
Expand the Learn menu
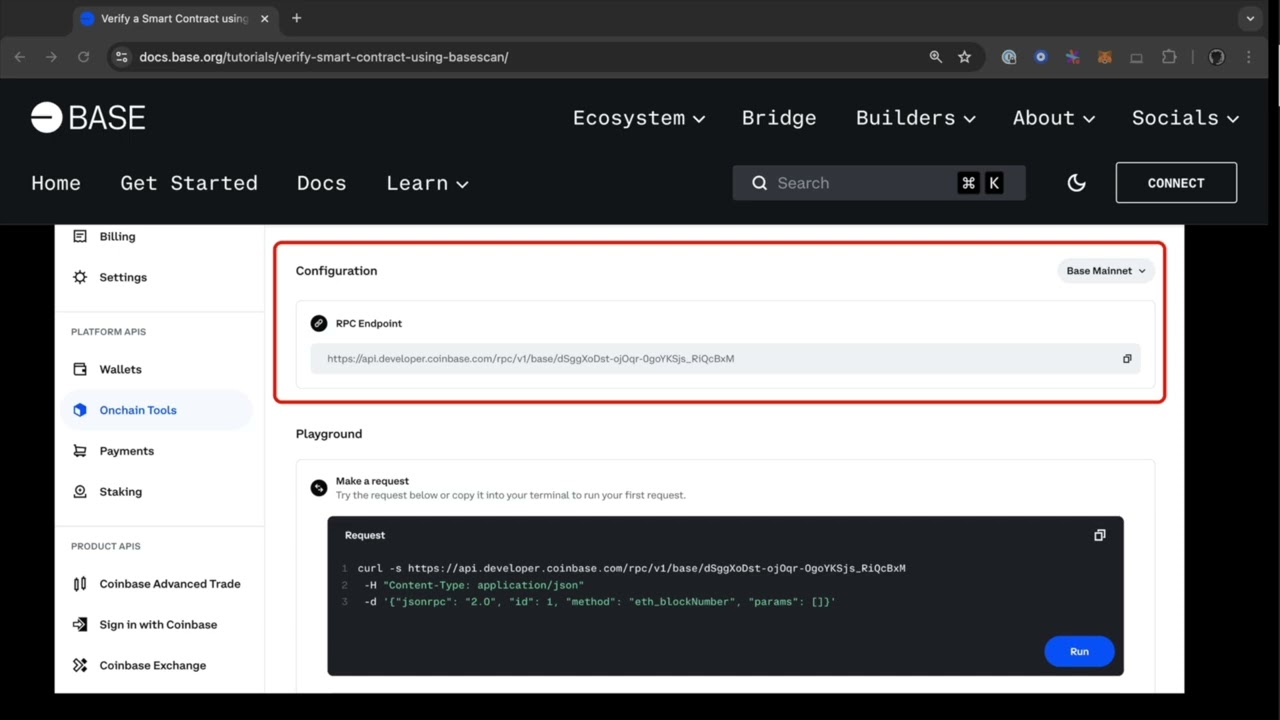click(427, 183)
